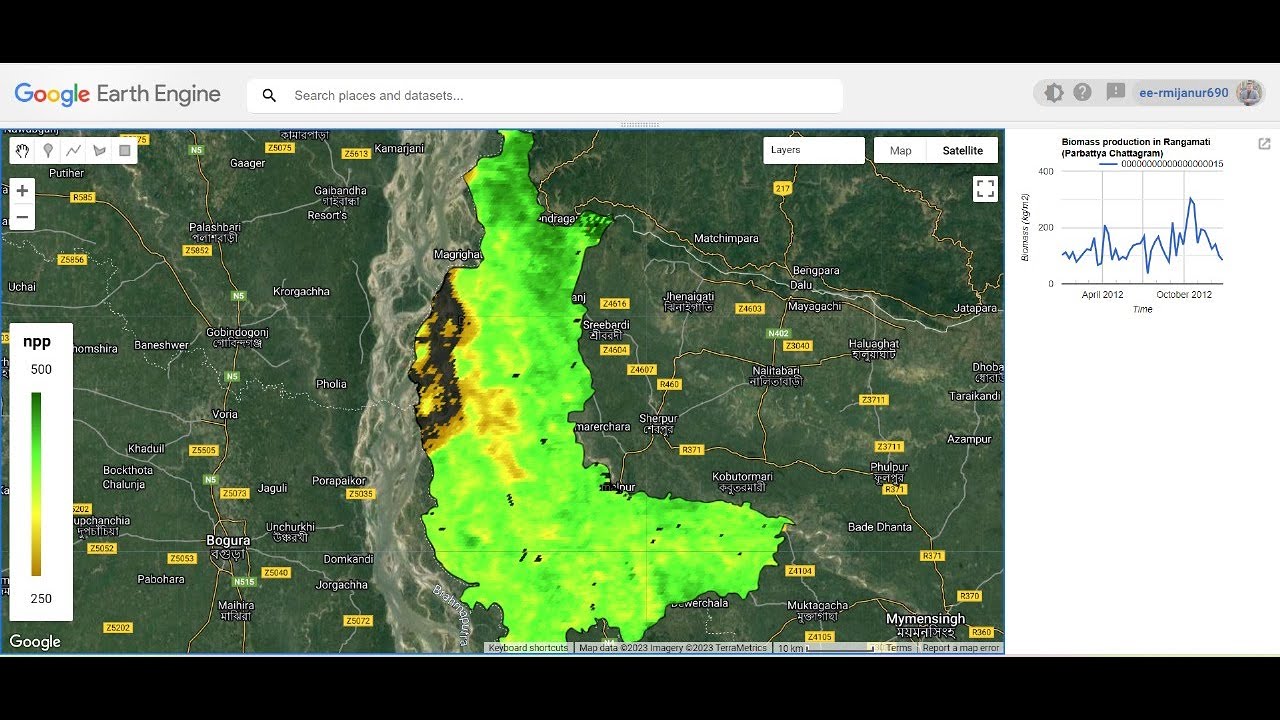This screenshot has width=1280, height=720.
Task: Click Report a map error
Action: [960, 648]
